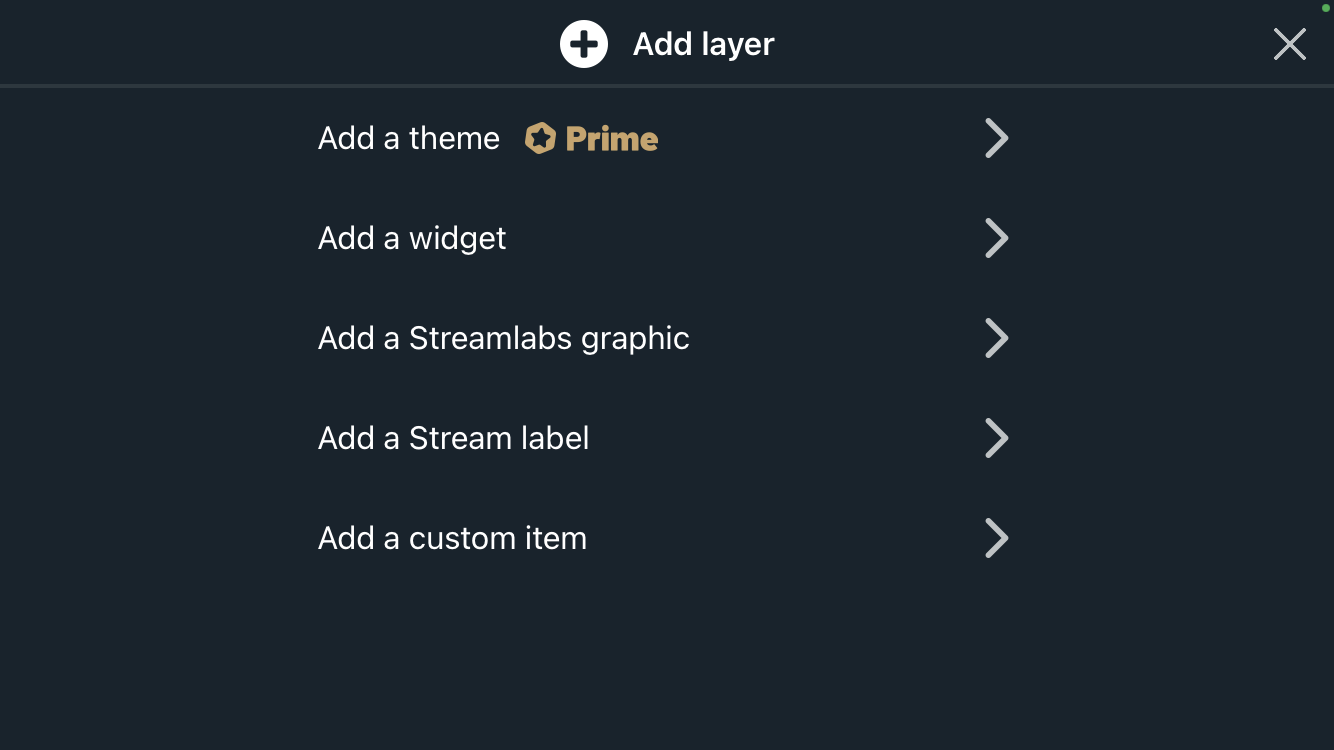Click the plus circle icon beside Add layer

click(x=584, y=44)
